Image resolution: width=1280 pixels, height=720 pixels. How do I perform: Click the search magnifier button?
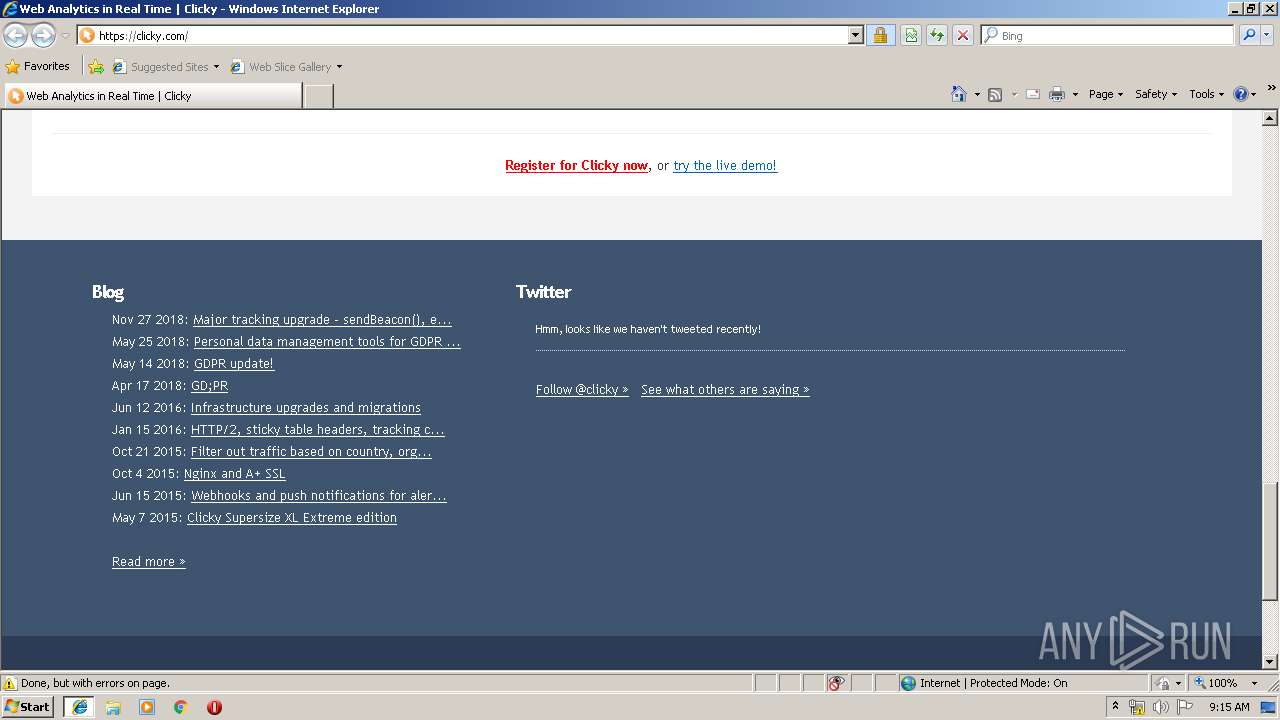1248,35
